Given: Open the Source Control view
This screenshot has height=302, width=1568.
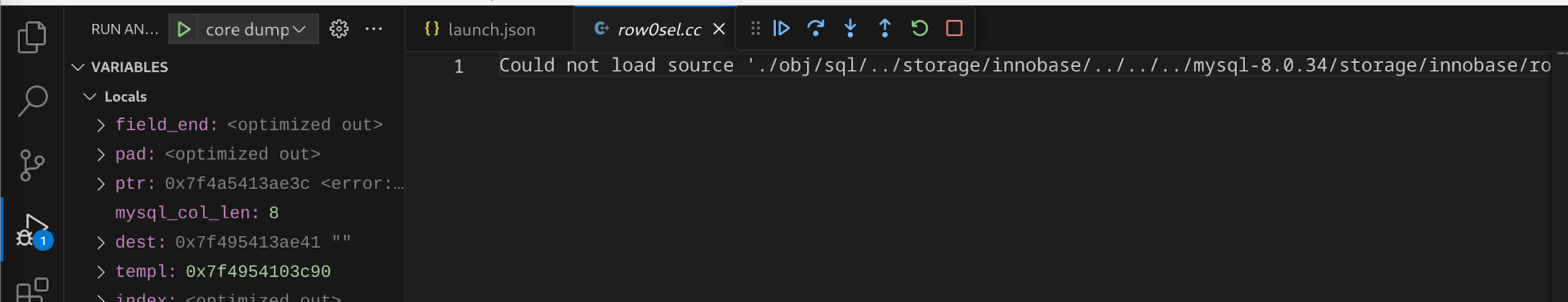Looking at the screenshot, I should 32,165.
